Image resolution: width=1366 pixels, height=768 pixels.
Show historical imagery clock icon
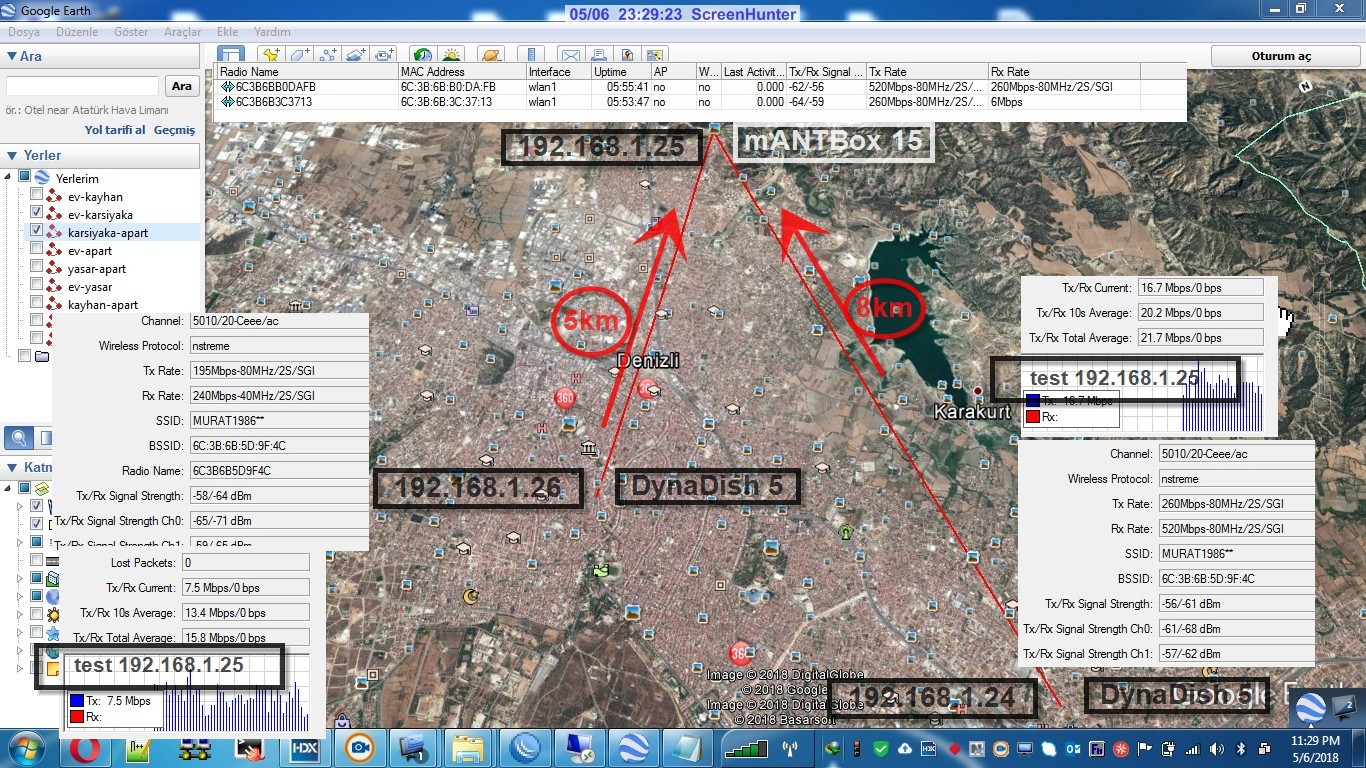click(422, 54)
